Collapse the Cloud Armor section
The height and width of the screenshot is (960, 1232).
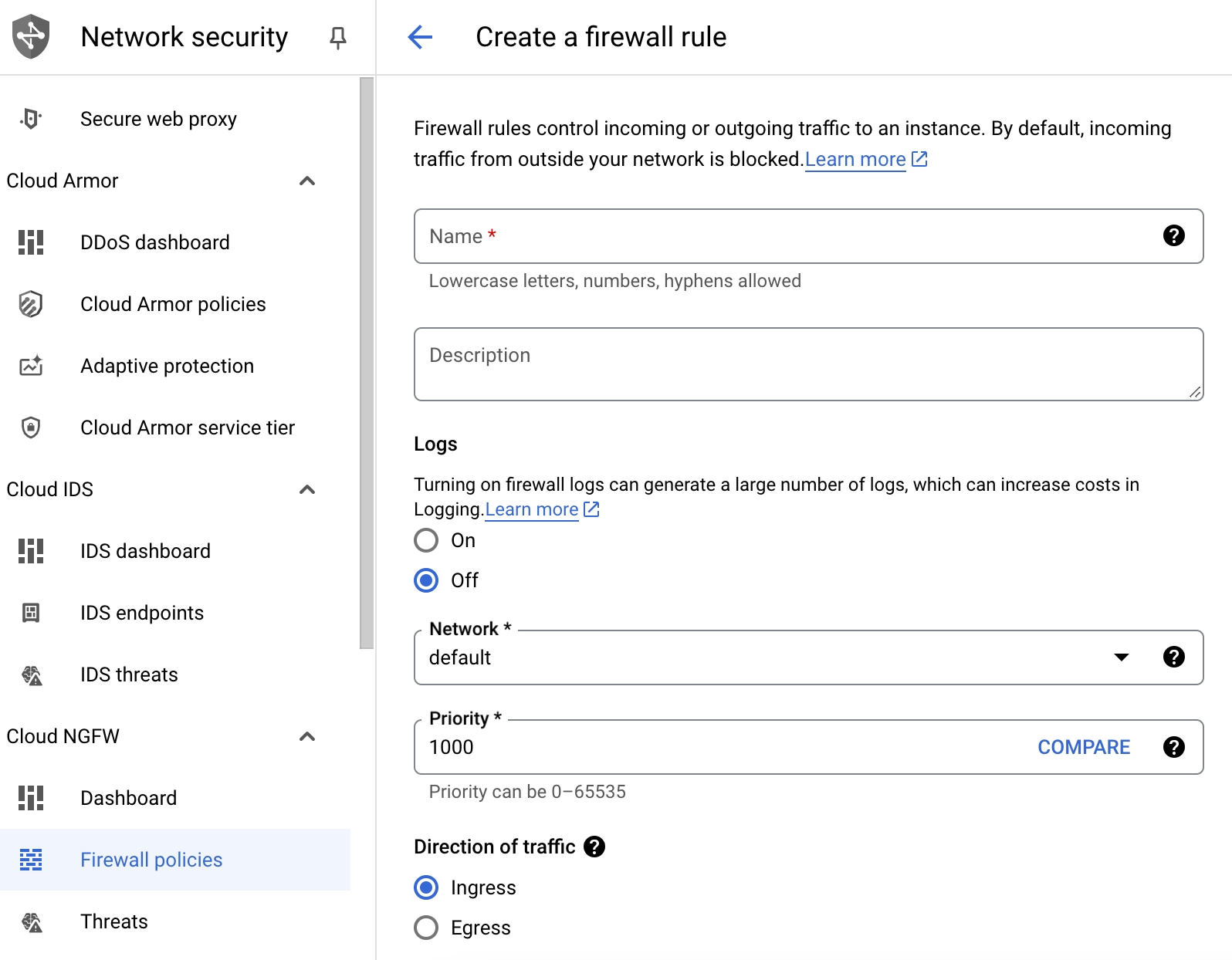coord(307,181)
